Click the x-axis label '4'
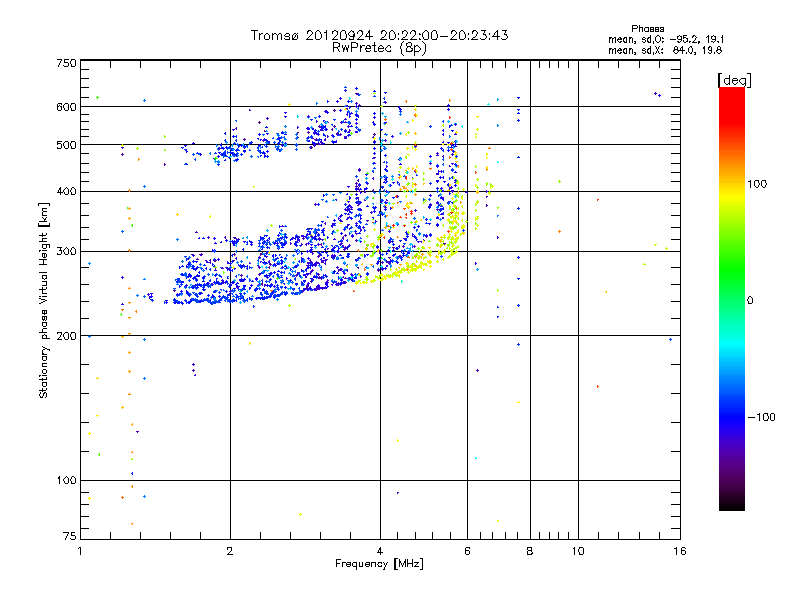This screenshot has width=800, height=600. 380,551
